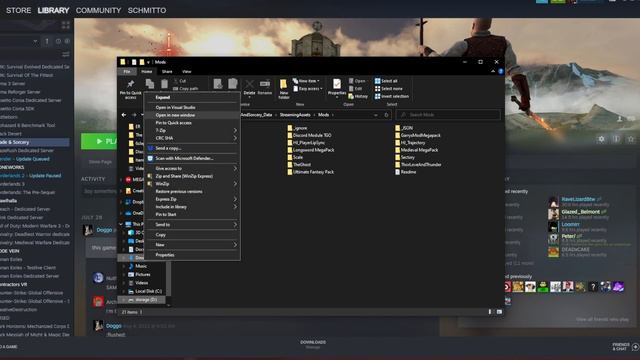This screenshot has height=360, width=640.
Task: Collapse the This PC tree node
Action: (x=121, y=224)
